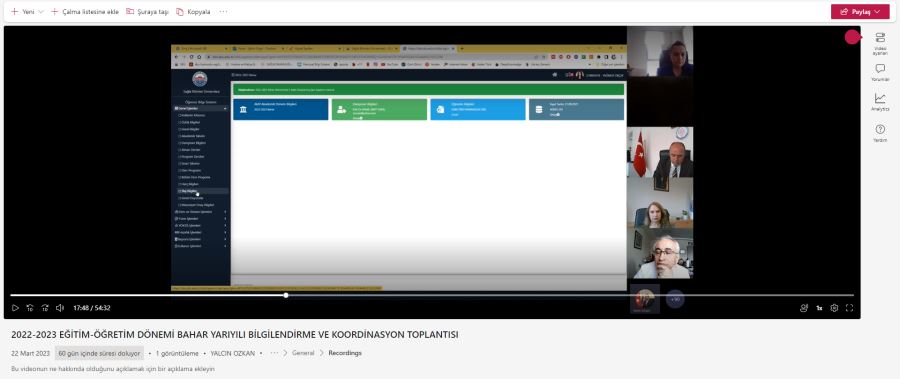The image size is (900, 379).
Task: Open toolbar more options ellipsis
Action: 223,11
